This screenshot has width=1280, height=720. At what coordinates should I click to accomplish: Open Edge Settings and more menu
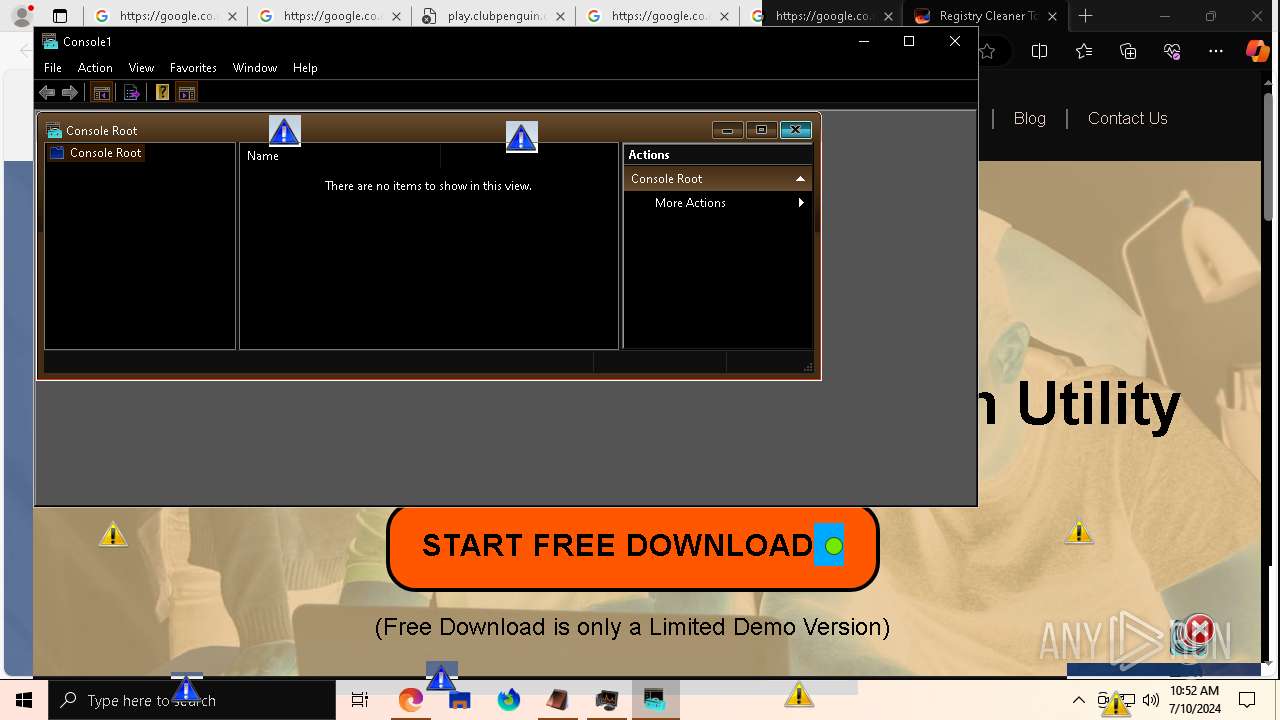(1216, 51)
